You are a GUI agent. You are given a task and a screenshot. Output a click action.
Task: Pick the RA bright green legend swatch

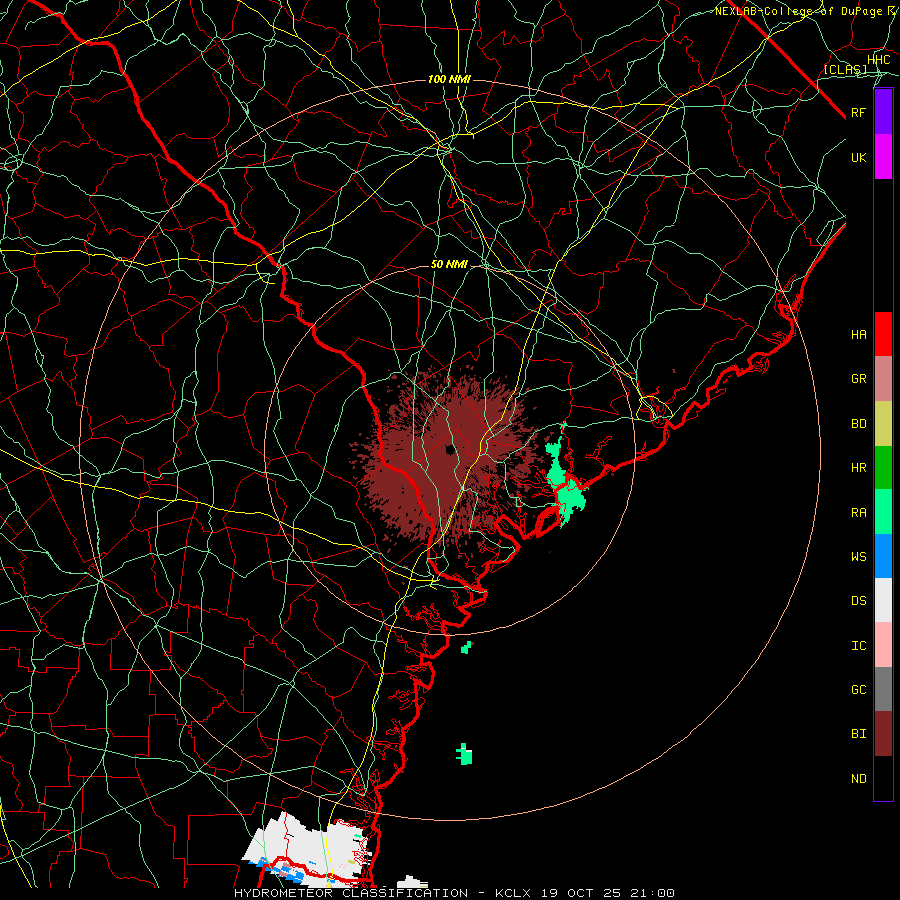click(883, 512)
